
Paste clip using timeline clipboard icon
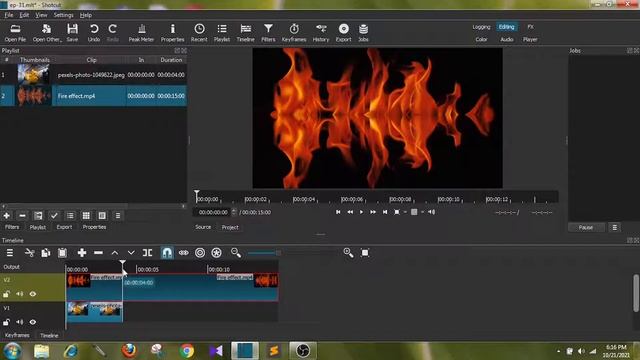62,253
